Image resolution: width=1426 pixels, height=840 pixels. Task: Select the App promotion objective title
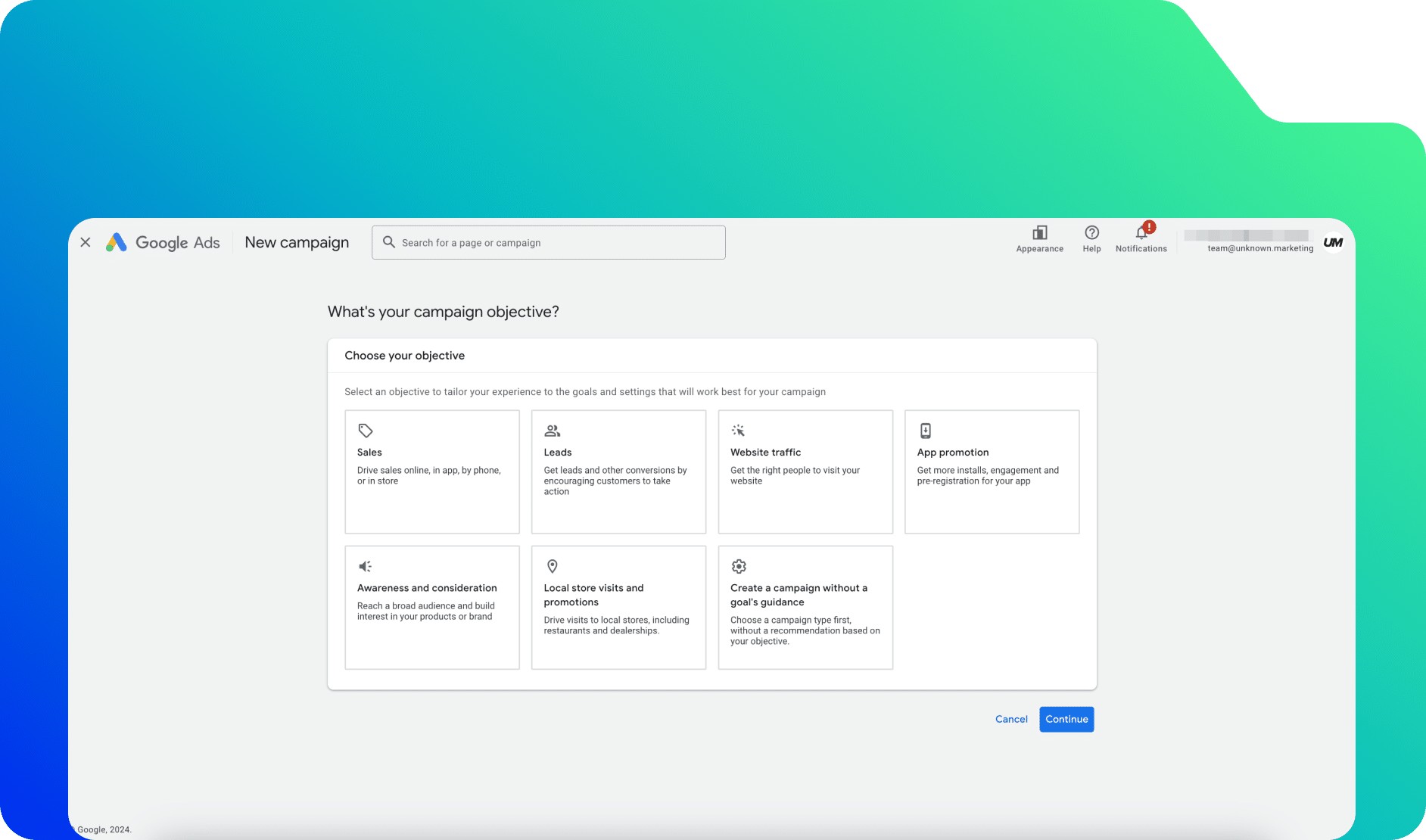(952, 452)
